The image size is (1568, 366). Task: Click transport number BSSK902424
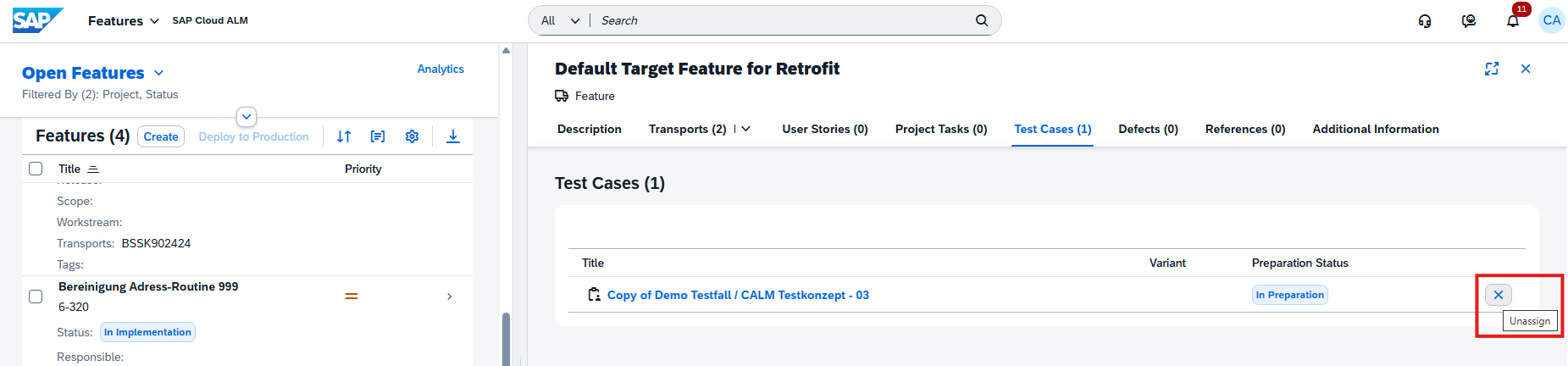156,243
